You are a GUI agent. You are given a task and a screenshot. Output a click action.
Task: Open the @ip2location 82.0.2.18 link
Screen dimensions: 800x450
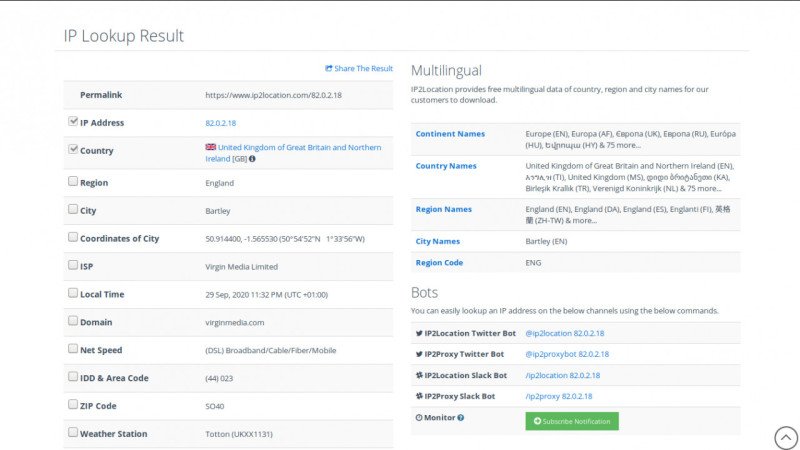(566, 333)
